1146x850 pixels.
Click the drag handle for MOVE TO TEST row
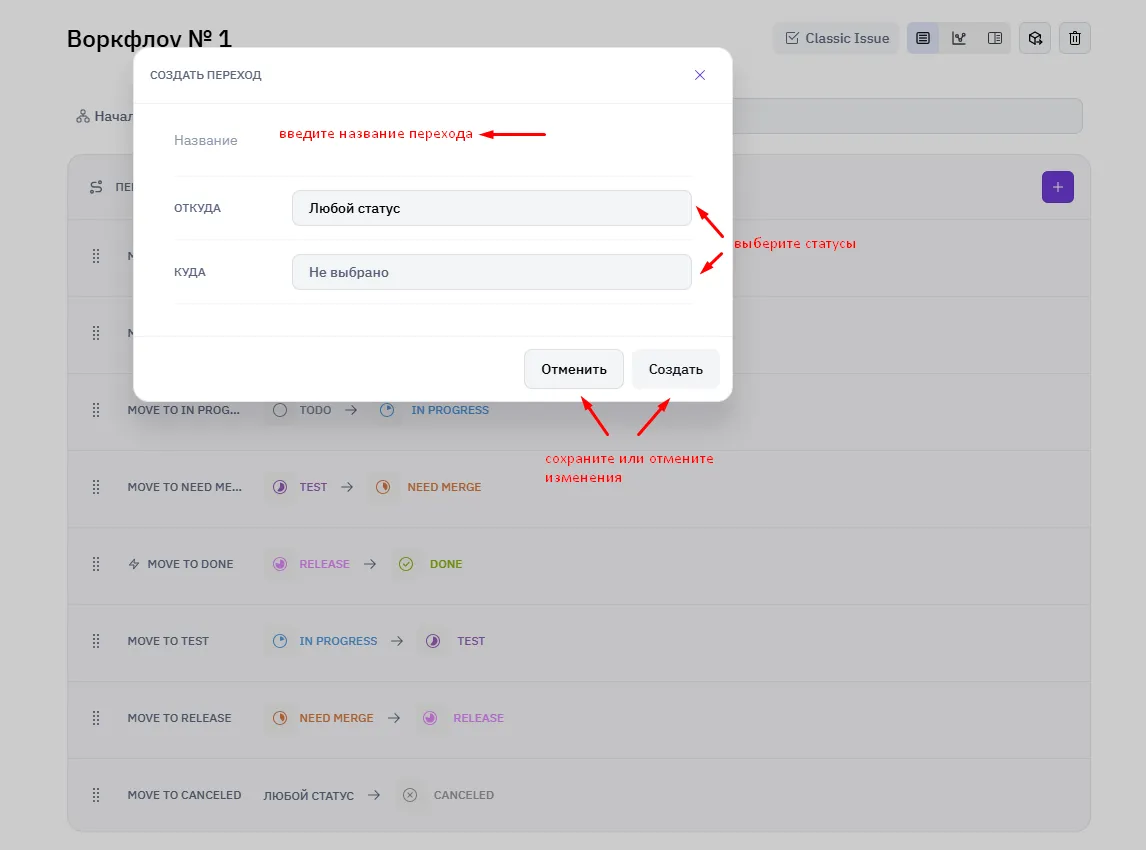(x=96, y=641)
